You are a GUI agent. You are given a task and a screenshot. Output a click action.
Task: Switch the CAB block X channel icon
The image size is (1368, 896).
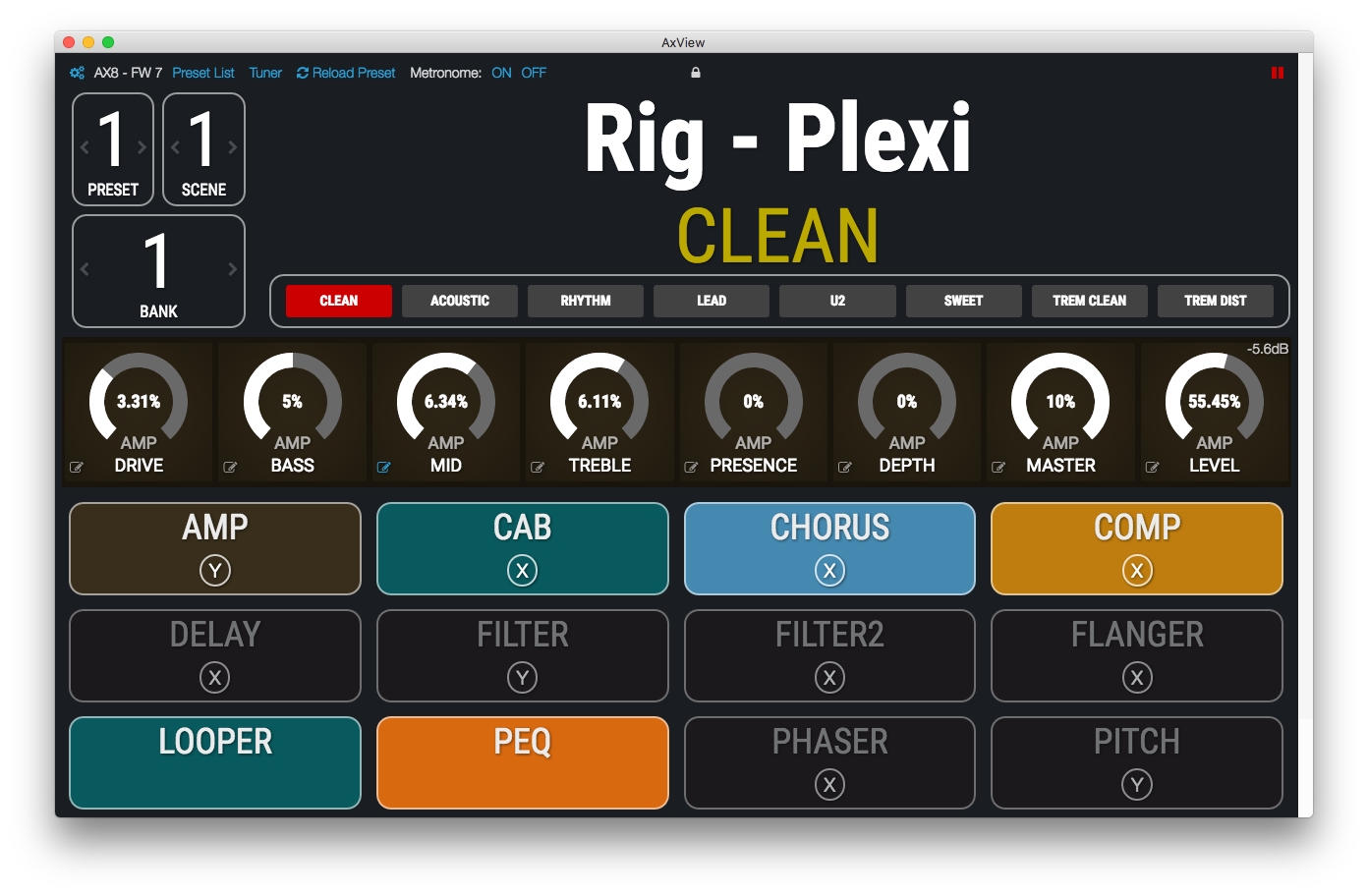523,571
